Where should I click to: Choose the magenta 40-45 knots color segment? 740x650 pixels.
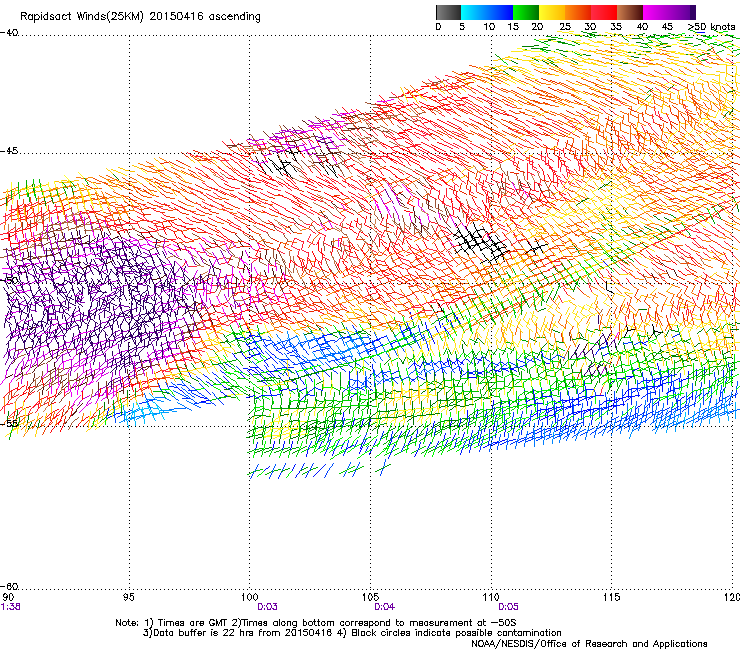(x=656, y=12)
